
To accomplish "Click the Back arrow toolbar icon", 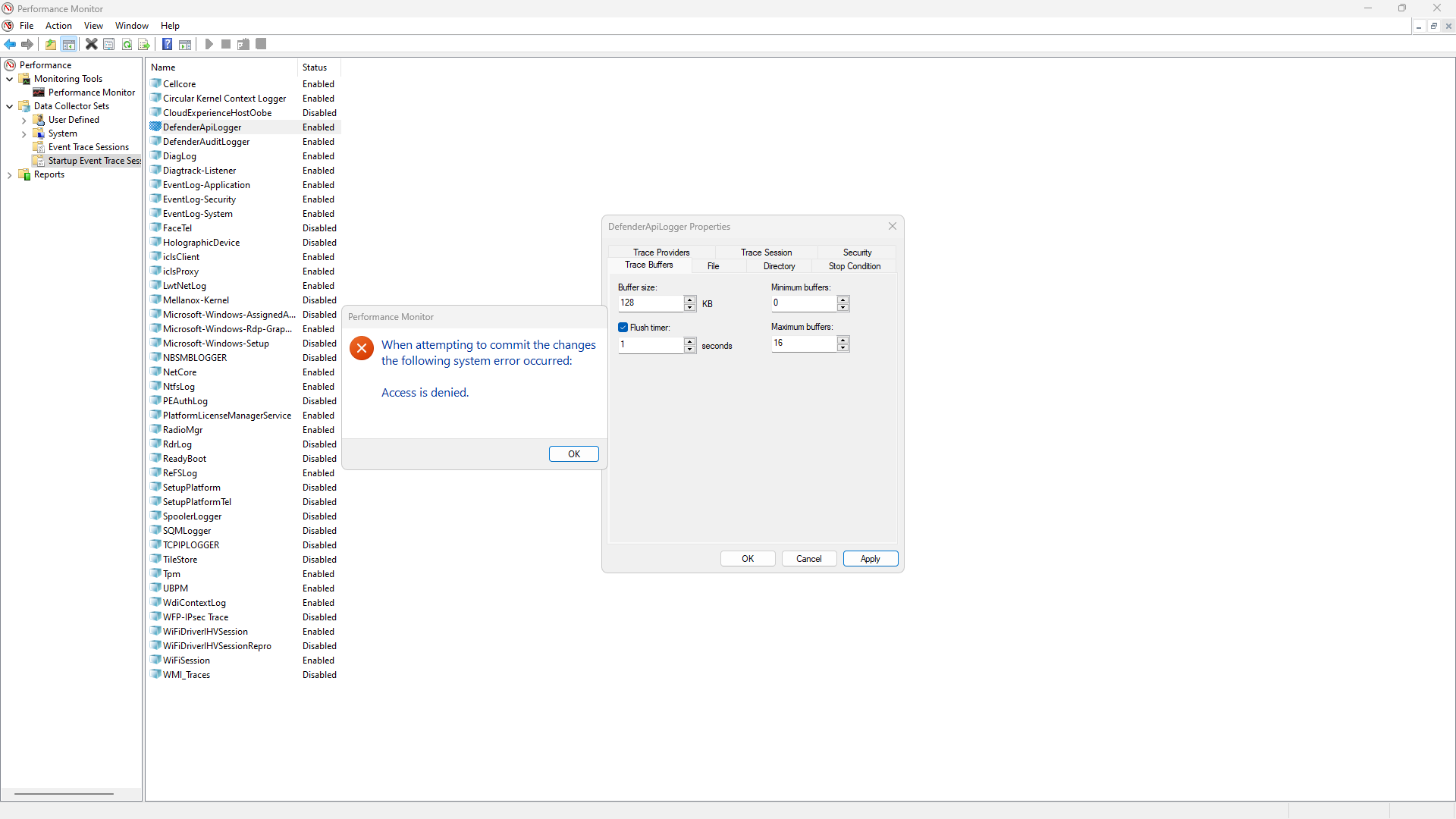I will click(10, 44).
